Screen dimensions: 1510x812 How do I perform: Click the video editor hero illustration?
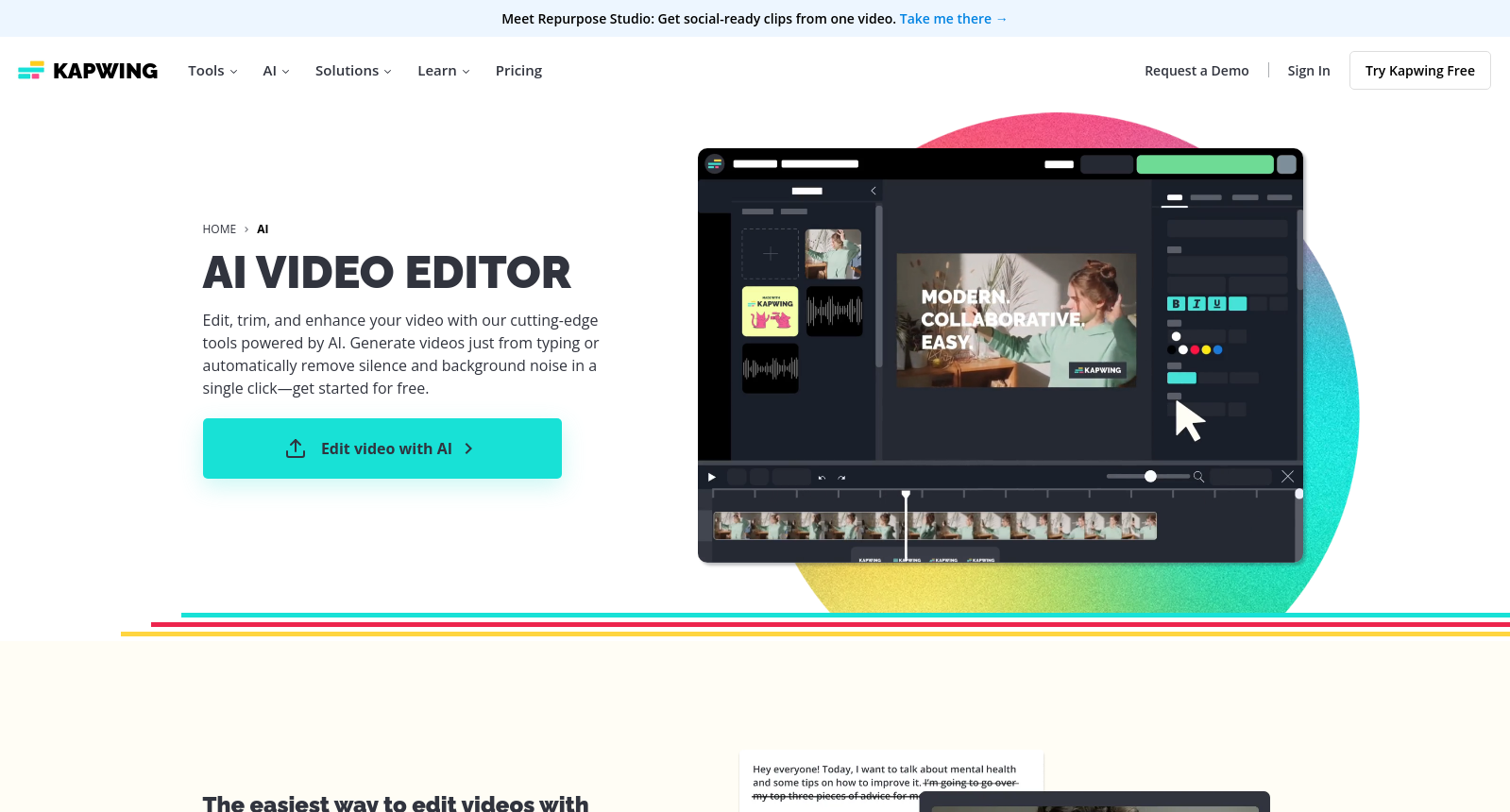pyautogui.click(x=1001, y=356)
